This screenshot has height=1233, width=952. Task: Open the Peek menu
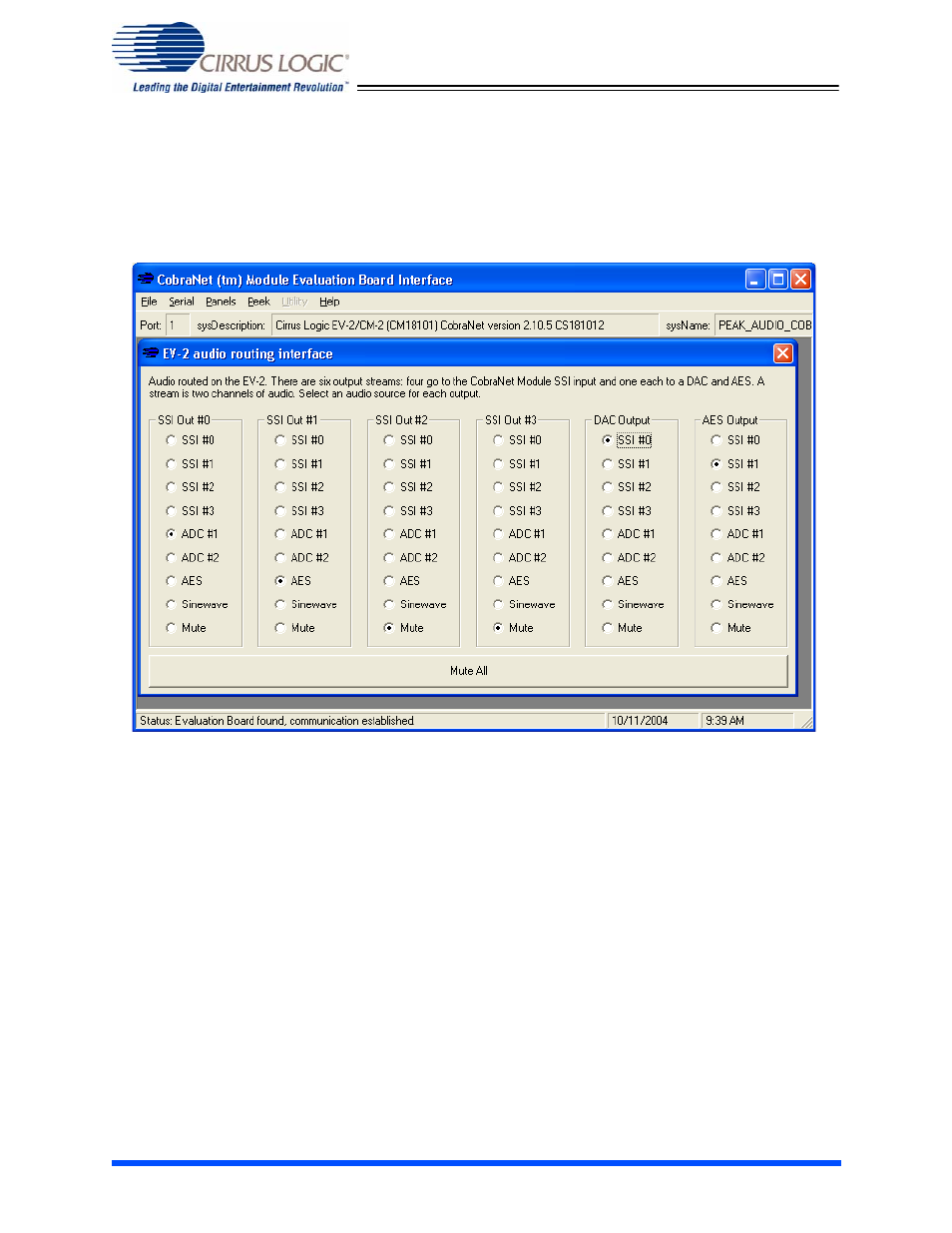(x=258, y=302)
